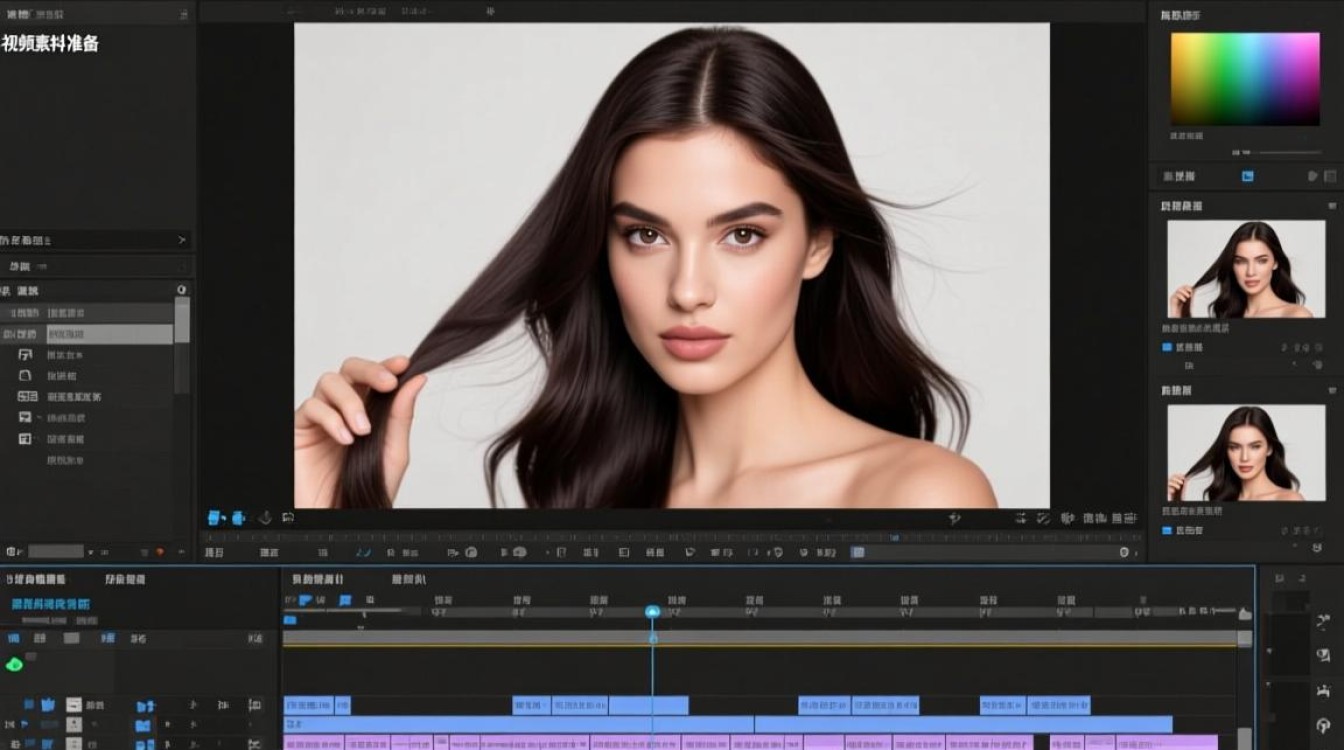The image size is (1344, 750).
Task: Collapse the upper thumbnail section in right panel
Action: click(x=1332, y=206)
